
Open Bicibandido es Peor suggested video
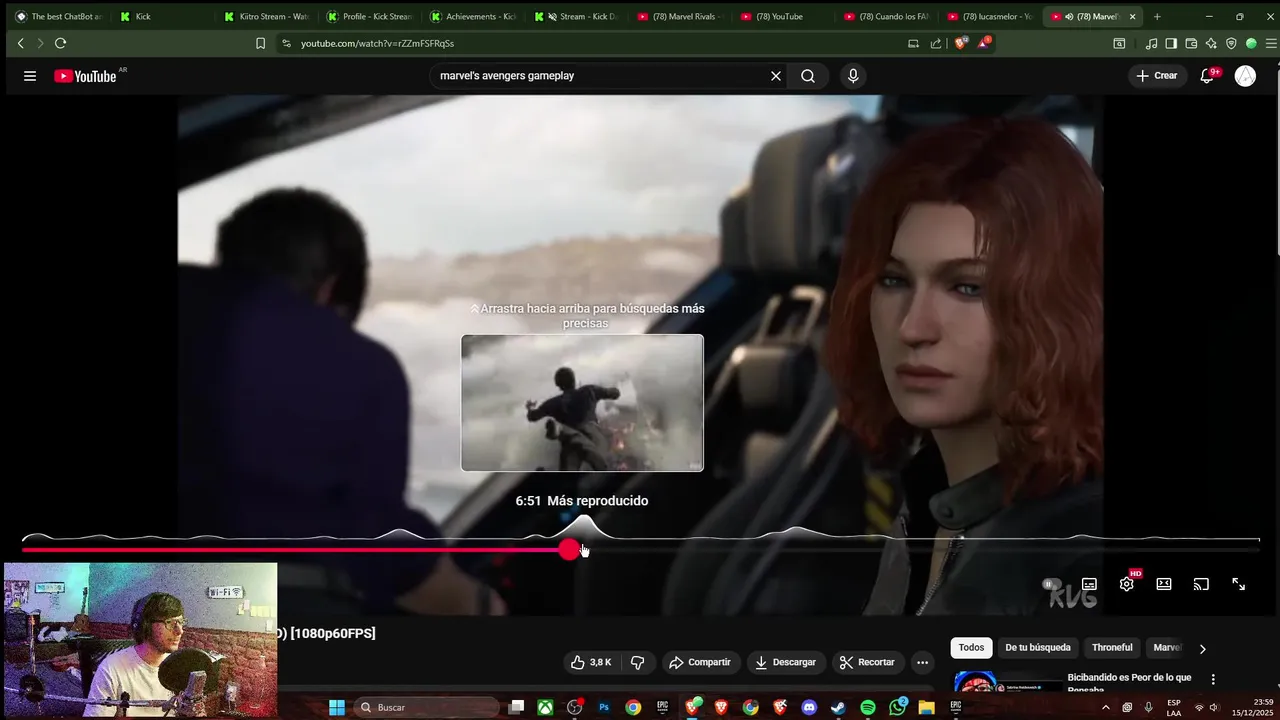[1129, 681]
